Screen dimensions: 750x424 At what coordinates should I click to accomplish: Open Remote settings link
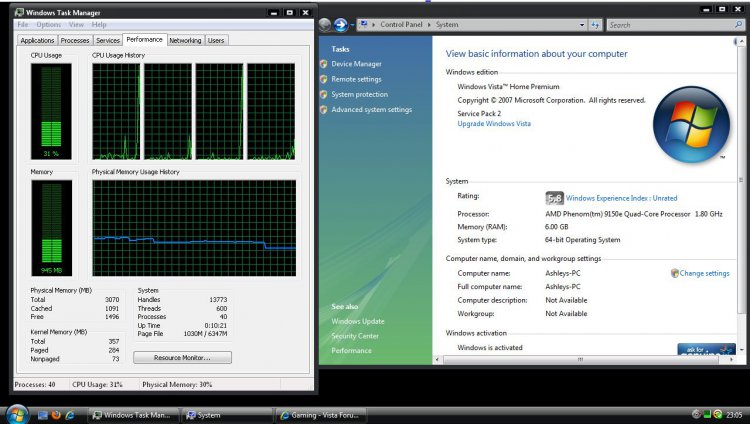(x=356, y=79)
